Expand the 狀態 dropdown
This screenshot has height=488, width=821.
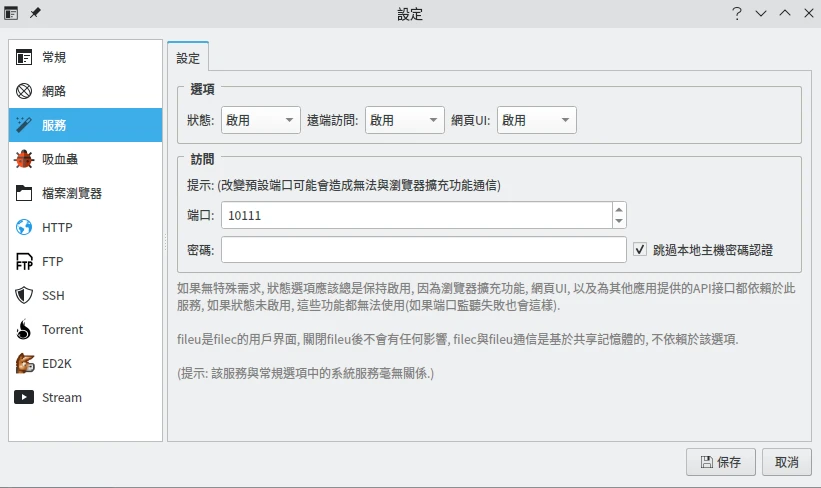pos(261,120)
